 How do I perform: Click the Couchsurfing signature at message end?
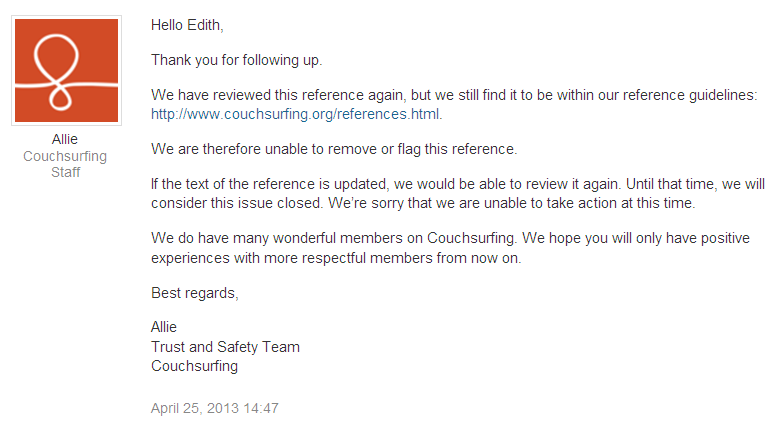pyautogui.click(x=194, y=366)
